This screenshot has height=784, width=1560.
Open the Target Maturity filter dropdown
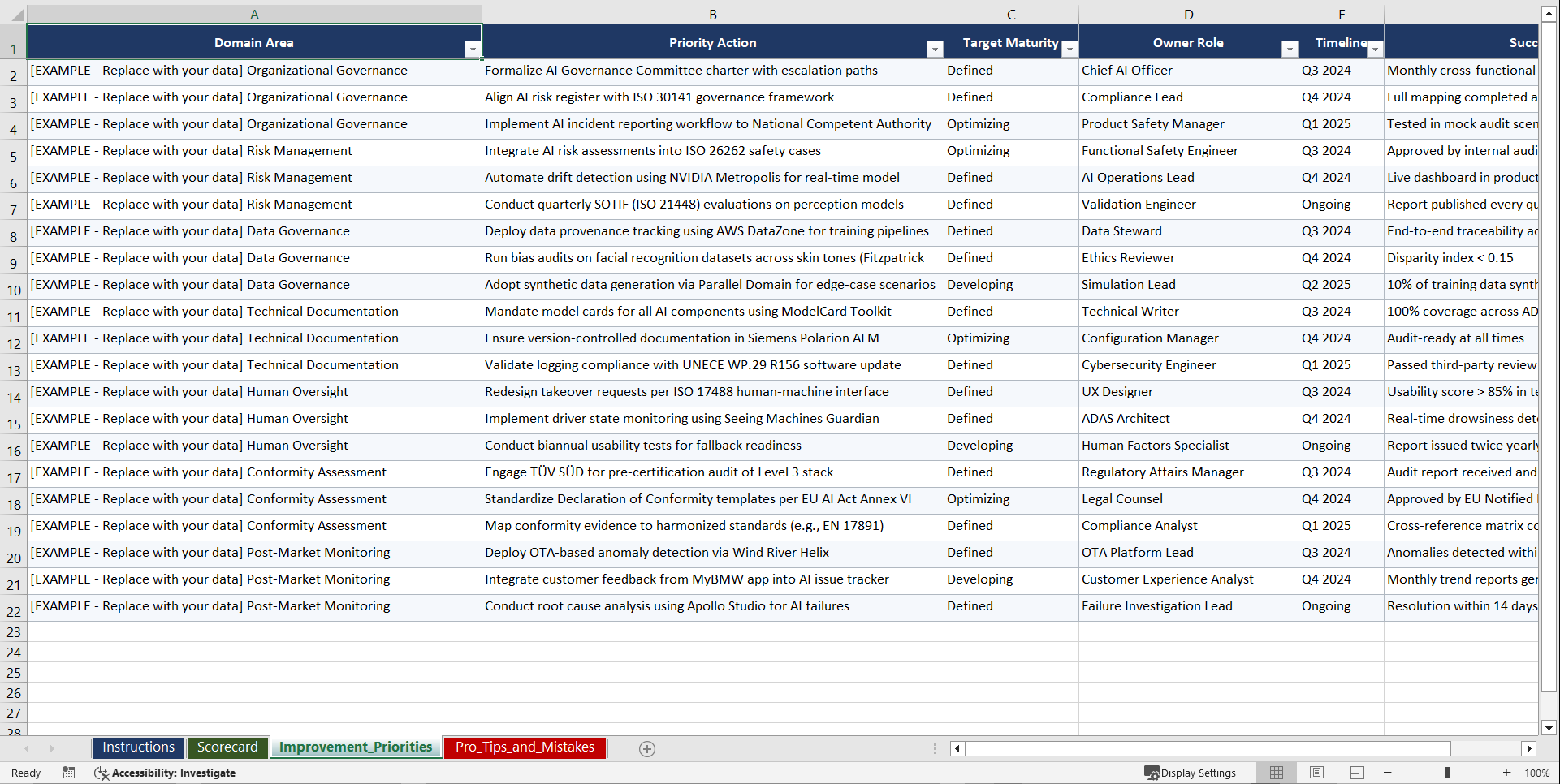1070,49
